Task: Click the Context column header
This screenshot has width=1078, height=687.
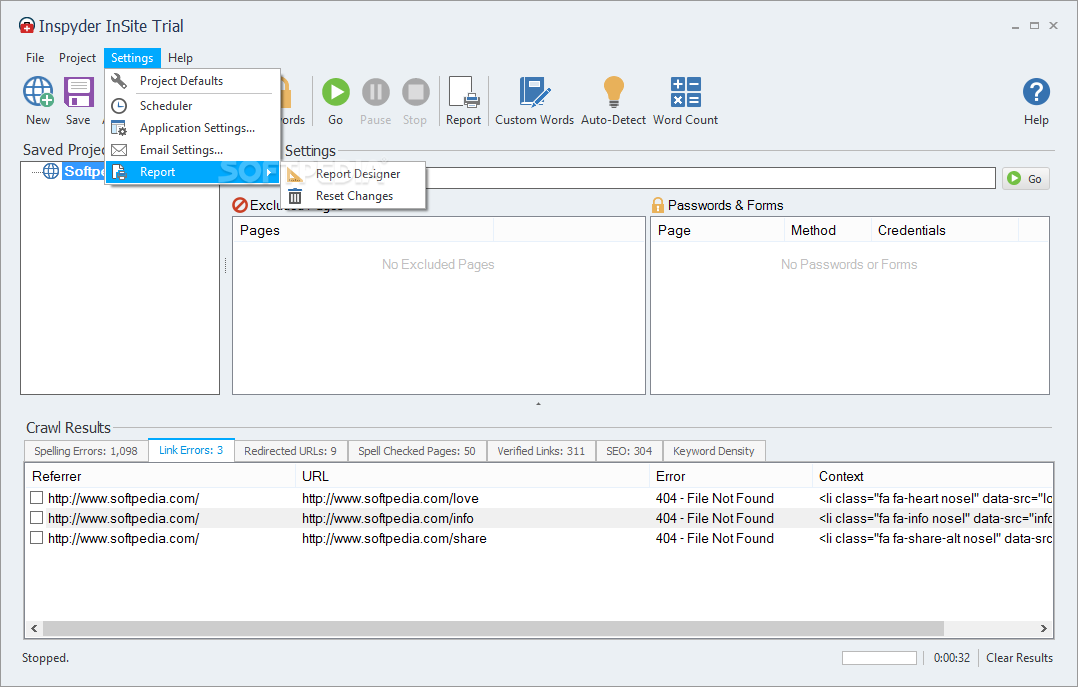Action: pyautogui.click(x=932, y=476)
